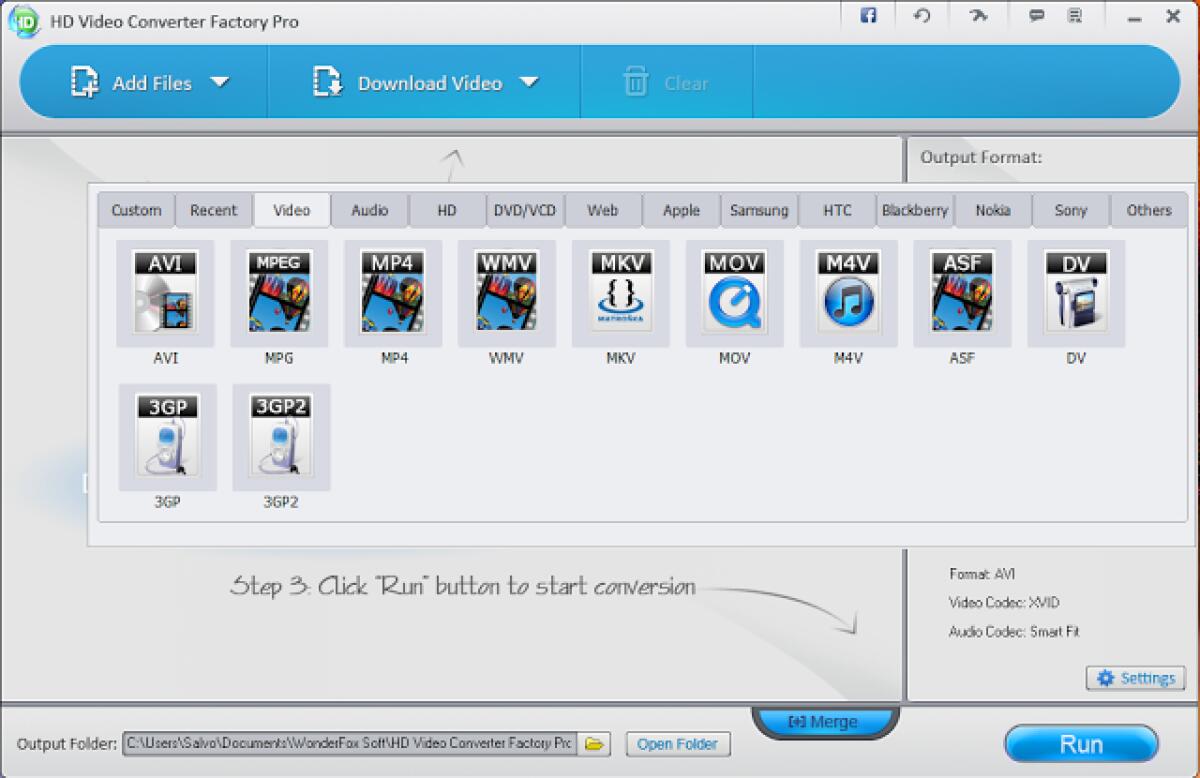Select the MOV QuickTime format
This screenshot has height=778, width=1200.
(733, 293)
